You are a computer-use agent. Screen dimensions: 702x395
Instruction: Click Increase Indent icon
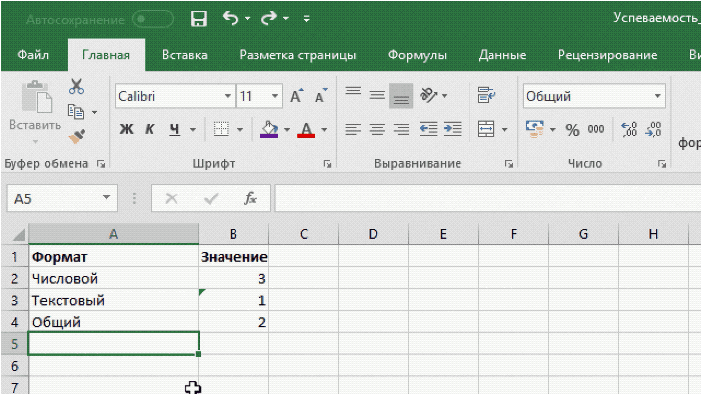(x=453, y=129)
